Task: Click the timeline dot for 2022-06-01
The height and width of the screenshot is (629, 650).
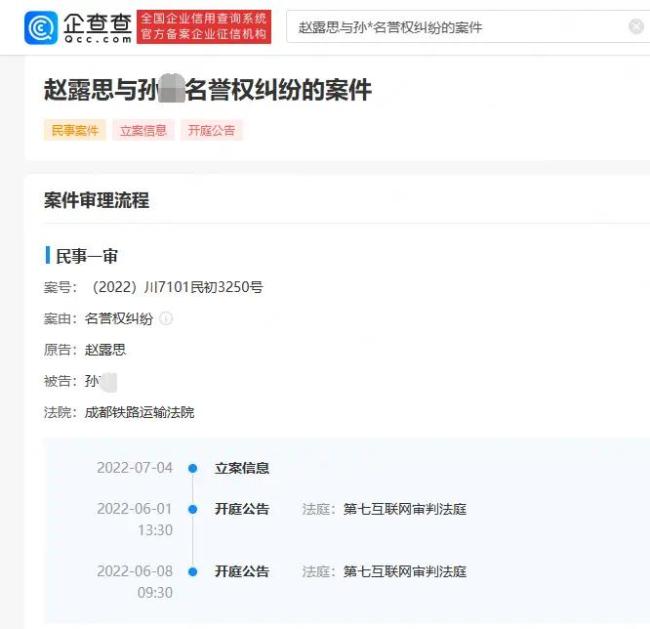Action: coord(192,509)
